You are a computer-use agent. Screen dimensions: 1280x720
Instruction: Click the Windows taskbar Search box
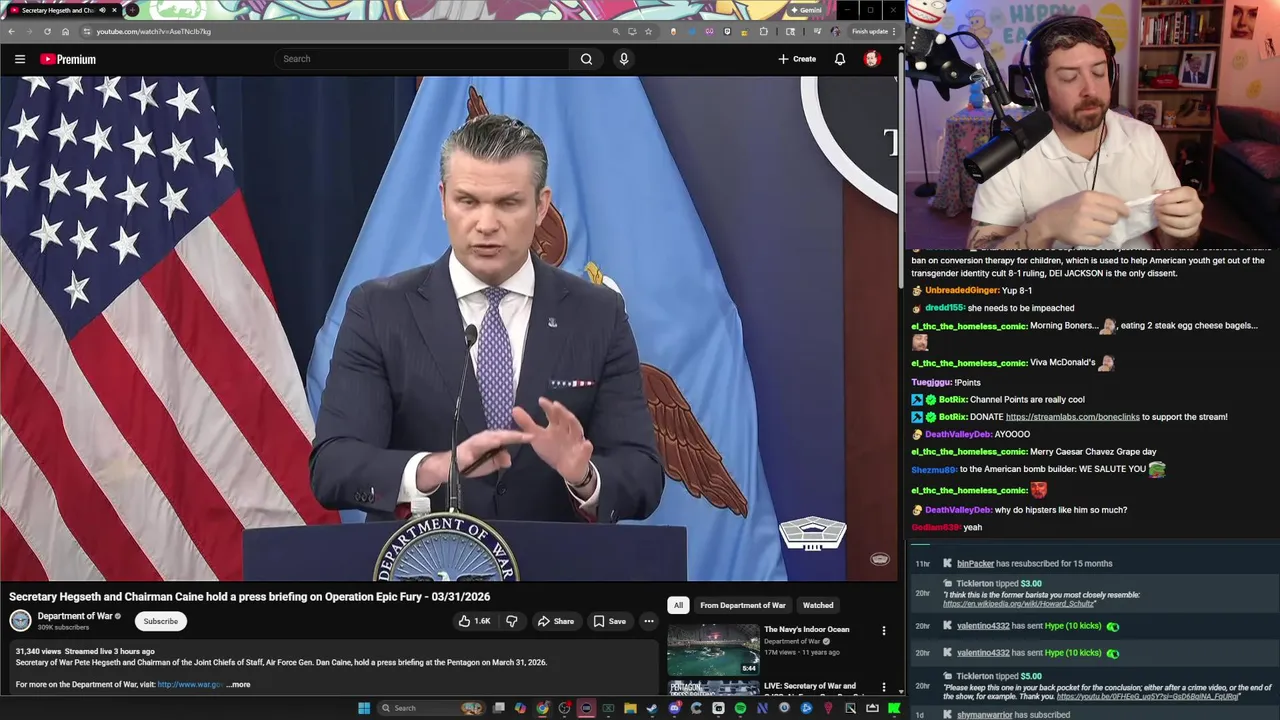click(x=431, y=708)
